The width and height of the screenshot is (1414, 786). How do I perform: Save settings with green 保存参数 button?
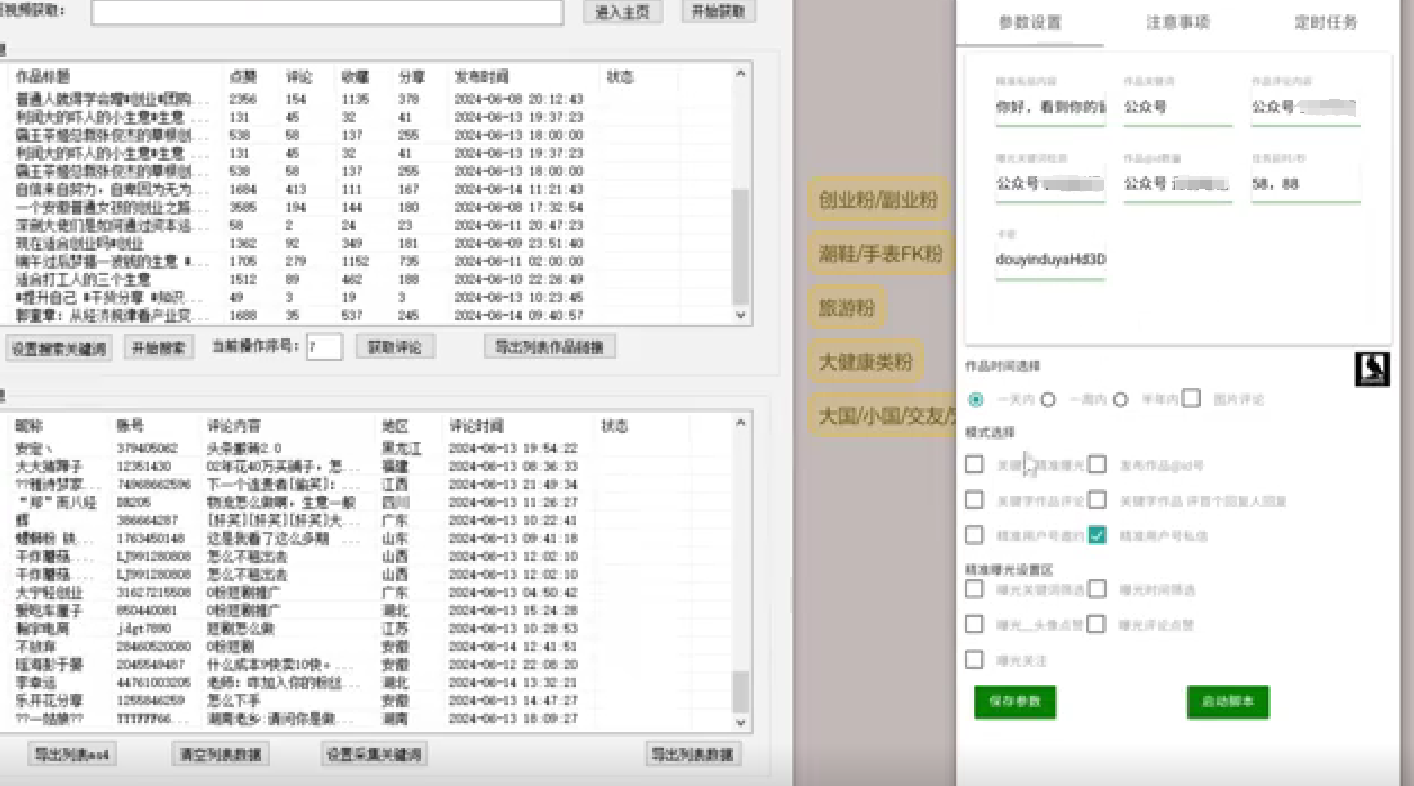[1015, 702]
